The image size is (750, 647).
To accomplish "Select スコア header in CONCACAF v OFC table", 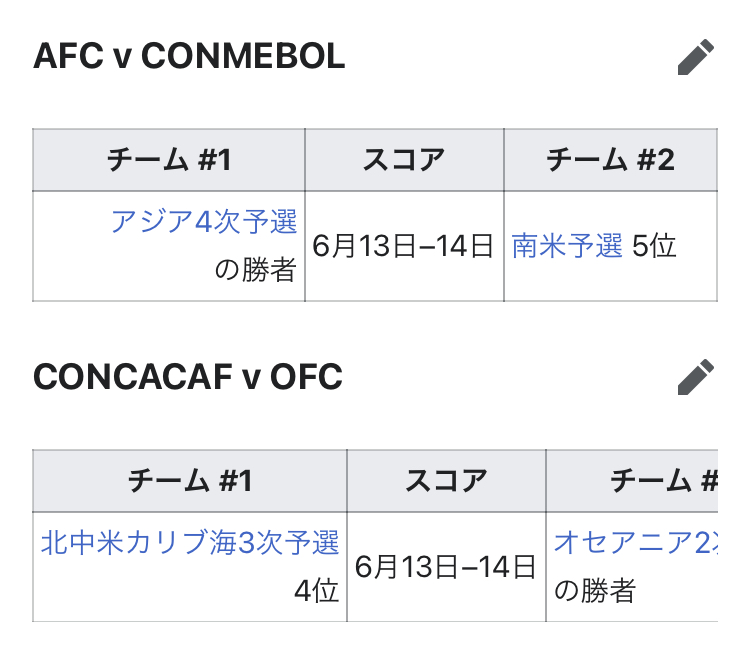I will pos(446,482).
